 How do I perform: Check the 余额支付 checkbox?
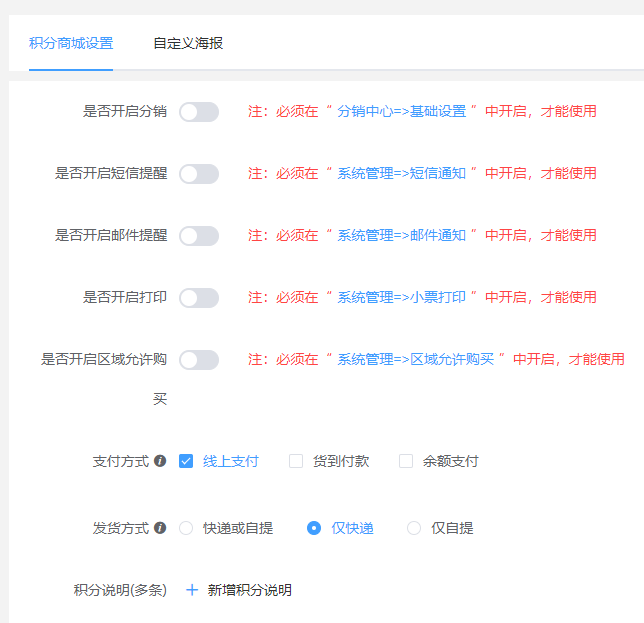click(x=406, y=461)
